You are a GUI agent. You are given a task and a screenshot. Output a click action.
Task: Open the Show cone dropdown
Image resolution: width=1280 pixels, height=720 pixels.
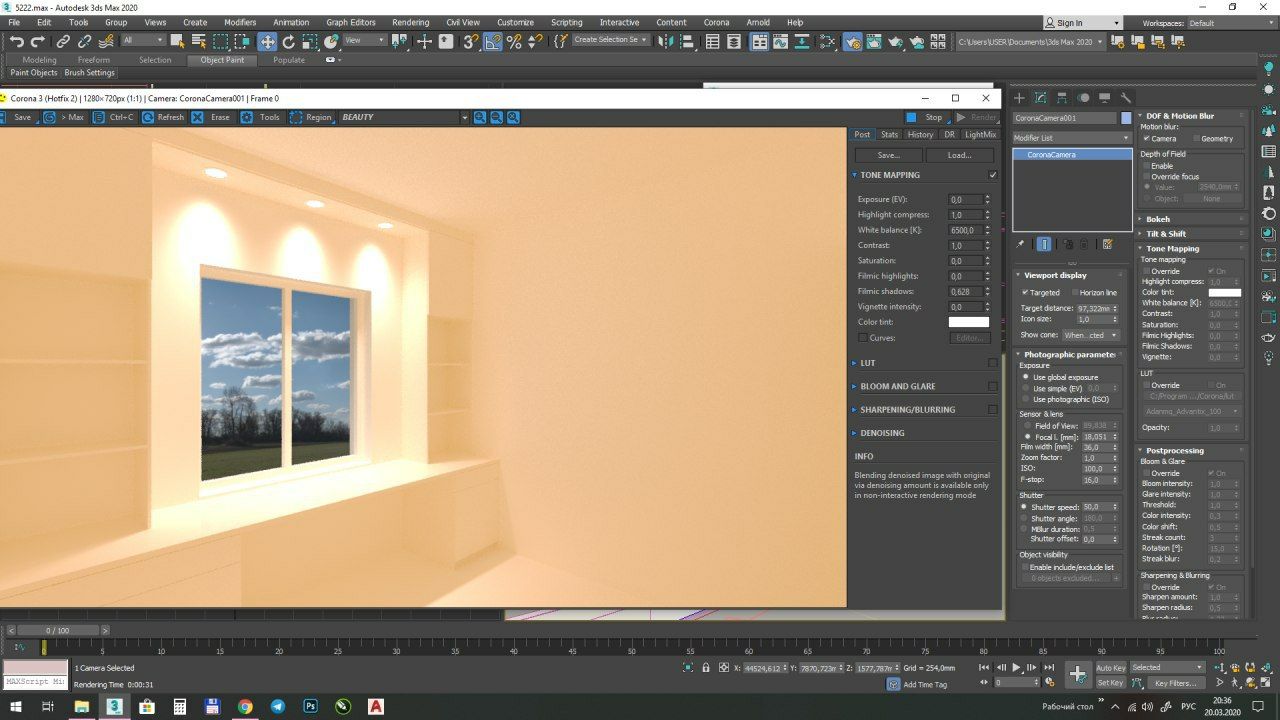[1091, 335]
